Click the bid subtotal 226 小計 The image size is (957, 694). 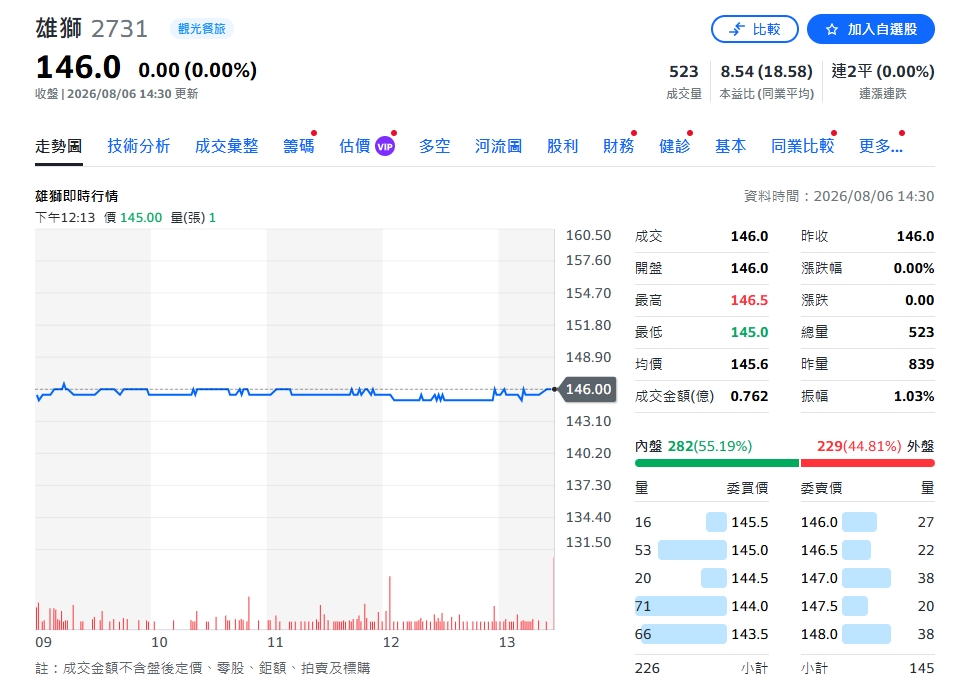tap(701, 668)
